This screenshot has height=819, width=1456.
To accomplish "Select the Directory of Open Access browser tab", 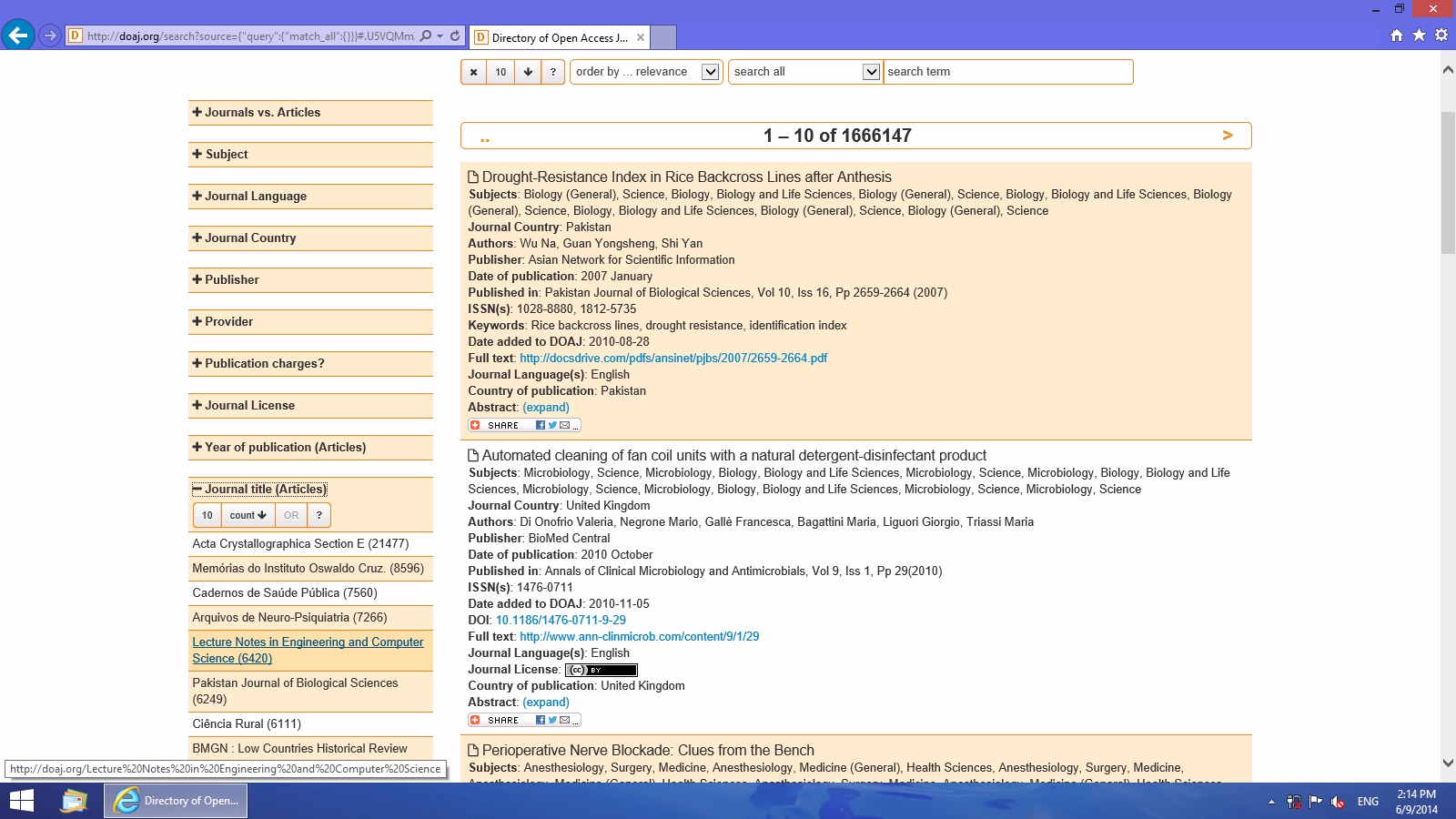I will [559, 37].
